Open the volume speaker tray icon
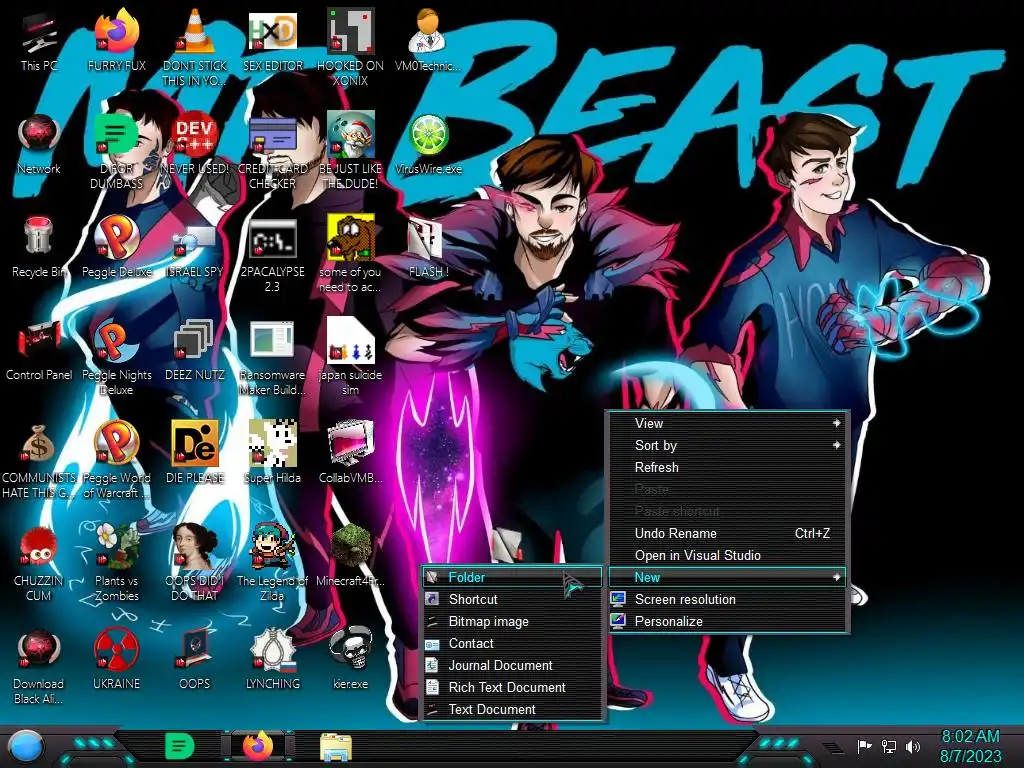The width and height of the screenshot is (1024, 768). coord(913,746)
